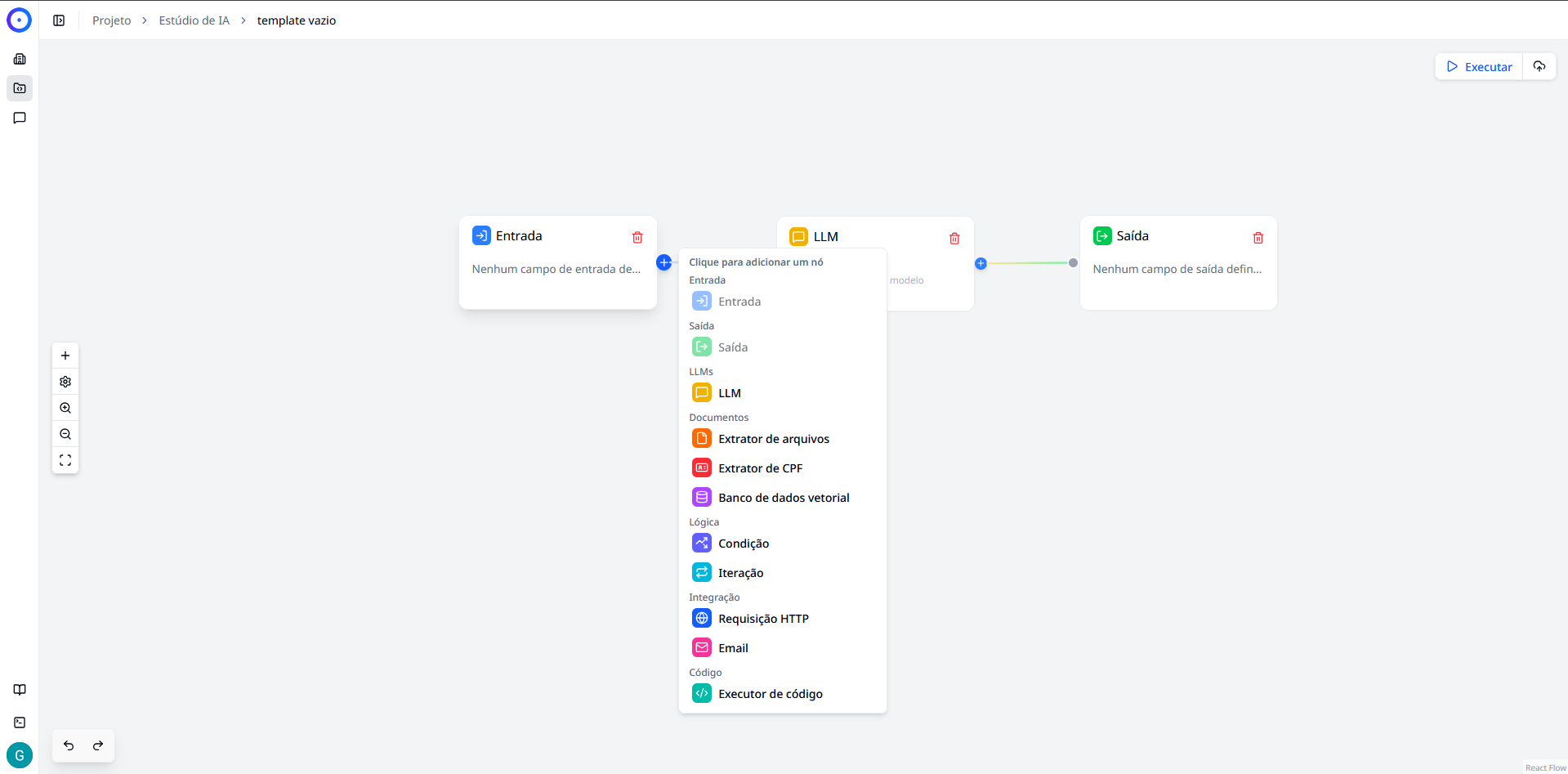Open user avatar G in sidebar
This screenshot has height=774, width=1568.
pos(20,755)
